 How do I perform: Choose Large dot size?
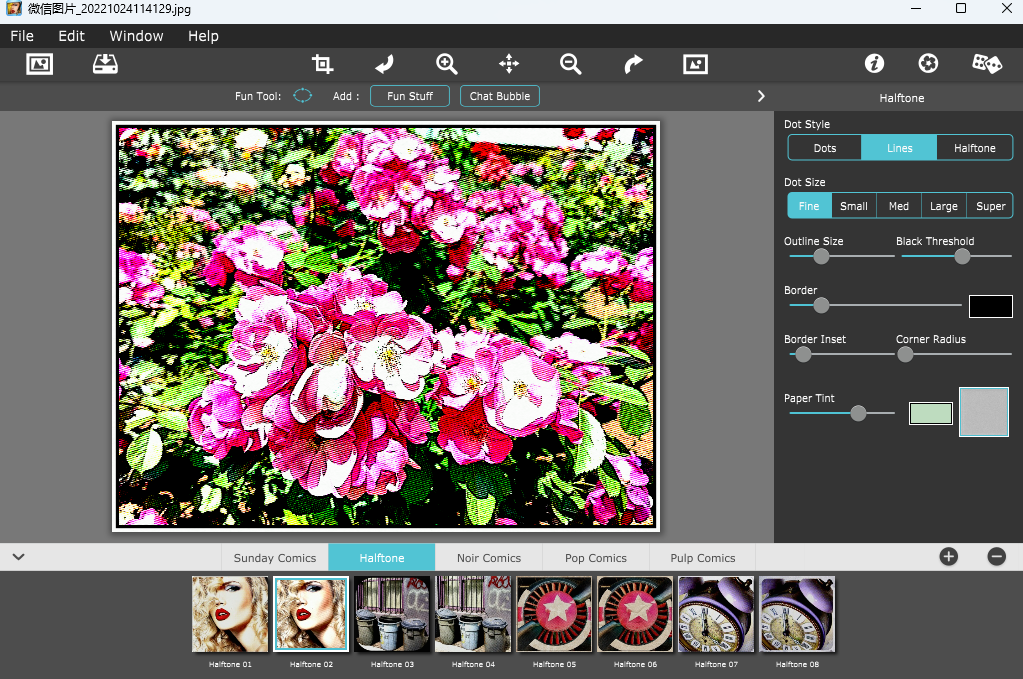(944, 206)
